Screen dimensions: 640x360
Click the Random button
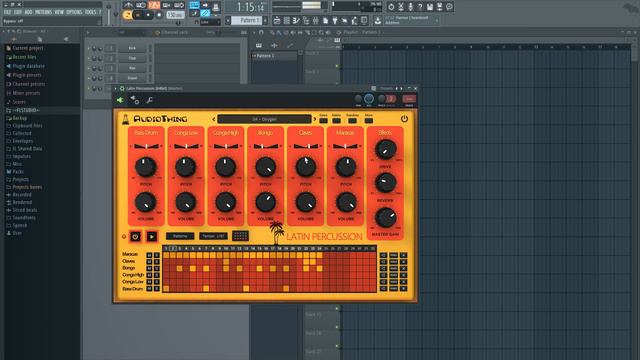352,121
